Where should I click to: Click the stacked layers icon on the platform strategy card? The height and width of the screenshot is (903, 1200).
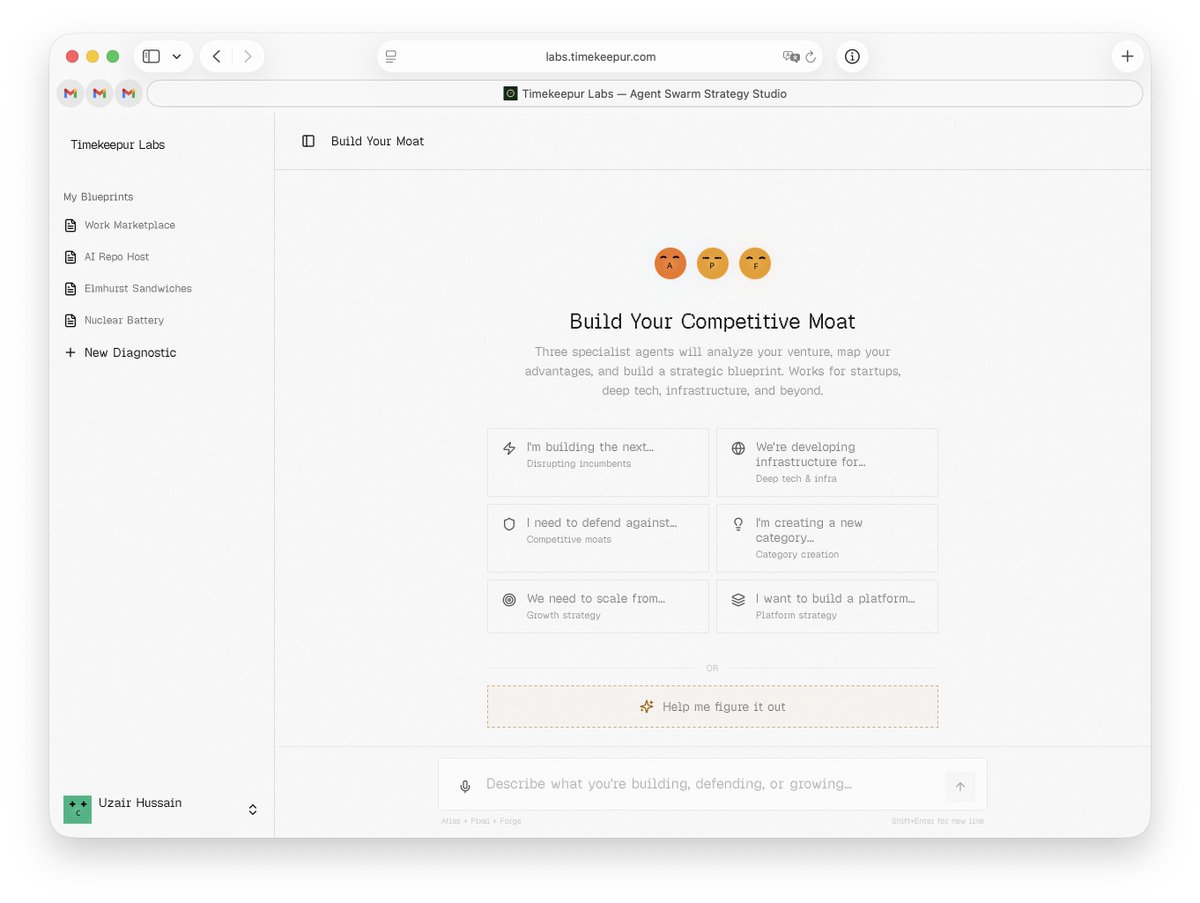pos(738,599)
